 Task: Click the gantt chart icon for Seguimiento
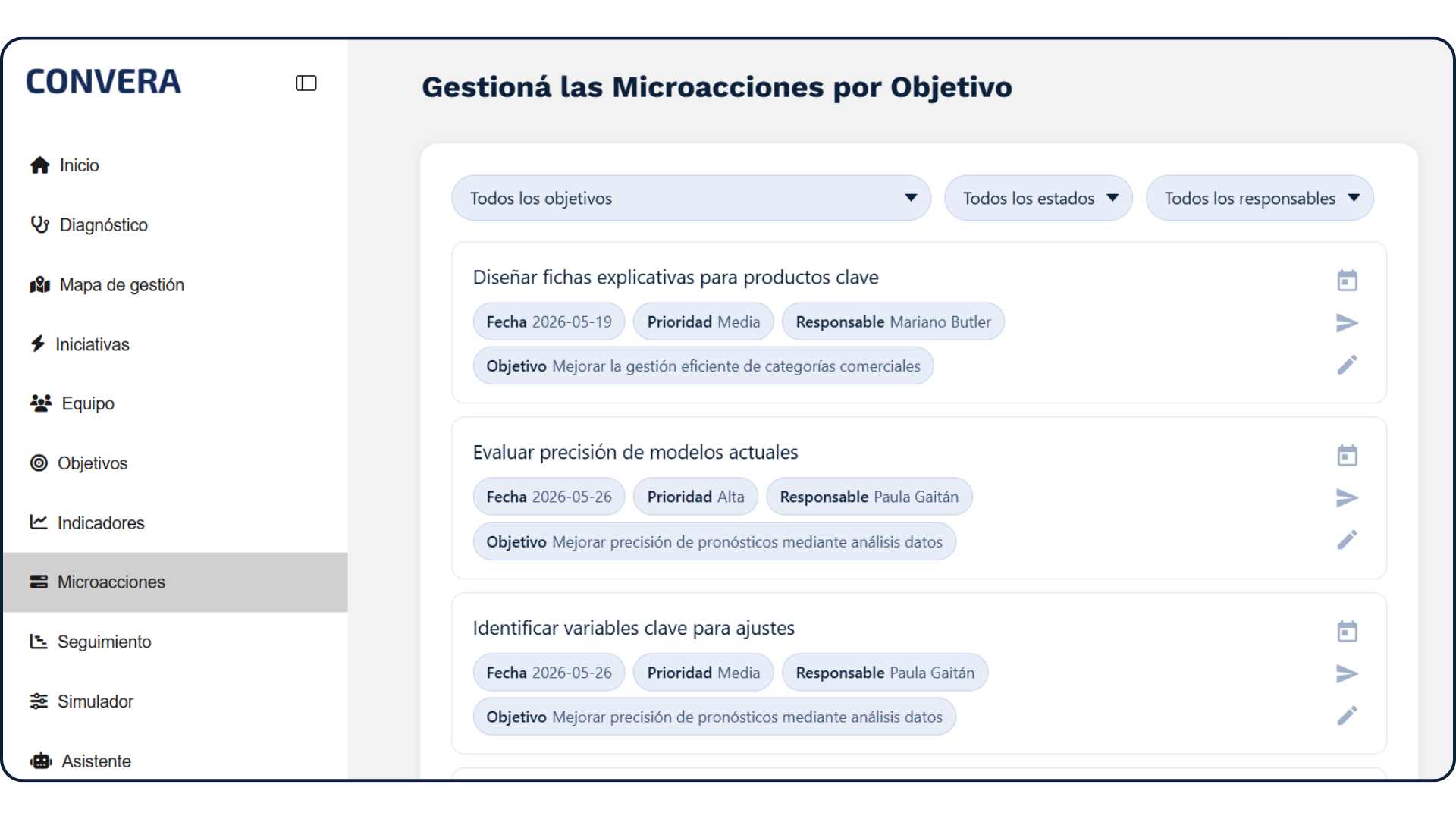point(39,642)
